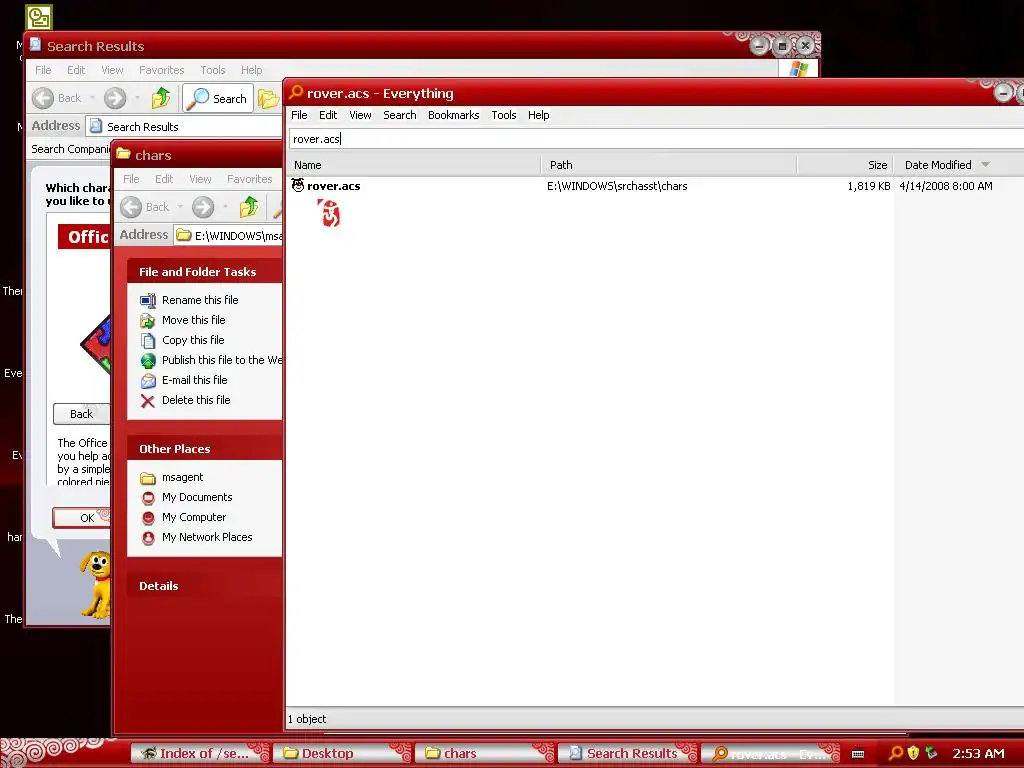Sort results by Name column header
The width and height of the screenshot is (1024, 768).
click(415, 165)
